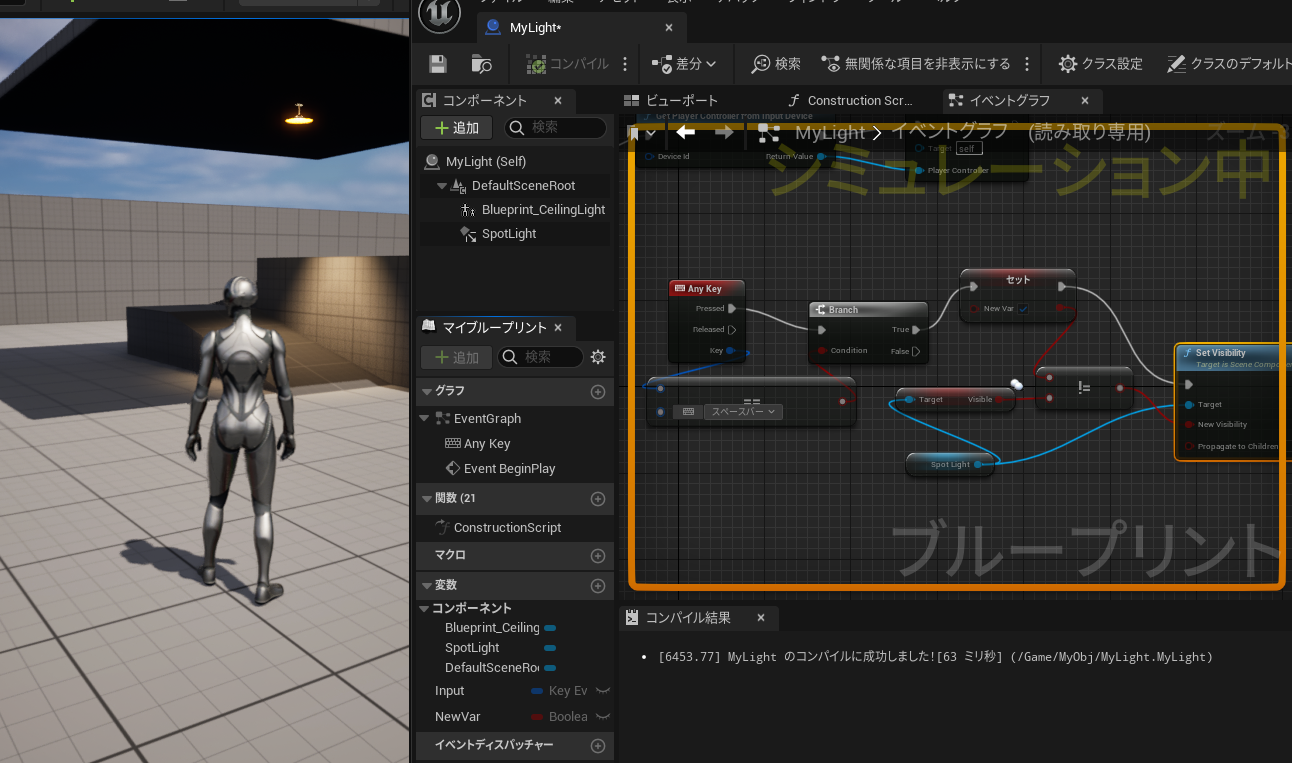Focus the My Blueprint search field
Image resolution: width=1292 pixels, height=763 pixels.
click(540, 357)
